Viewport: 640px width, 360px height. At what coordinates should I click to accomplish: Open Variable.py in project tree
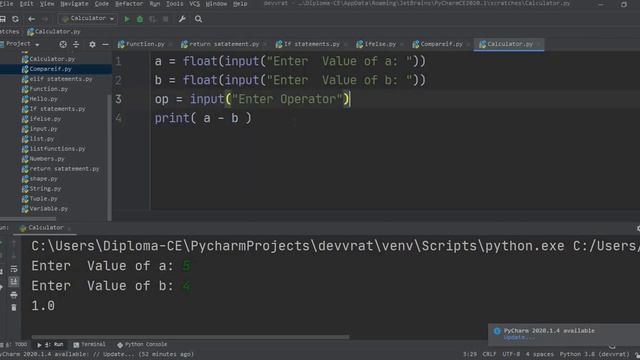(48, 209)
